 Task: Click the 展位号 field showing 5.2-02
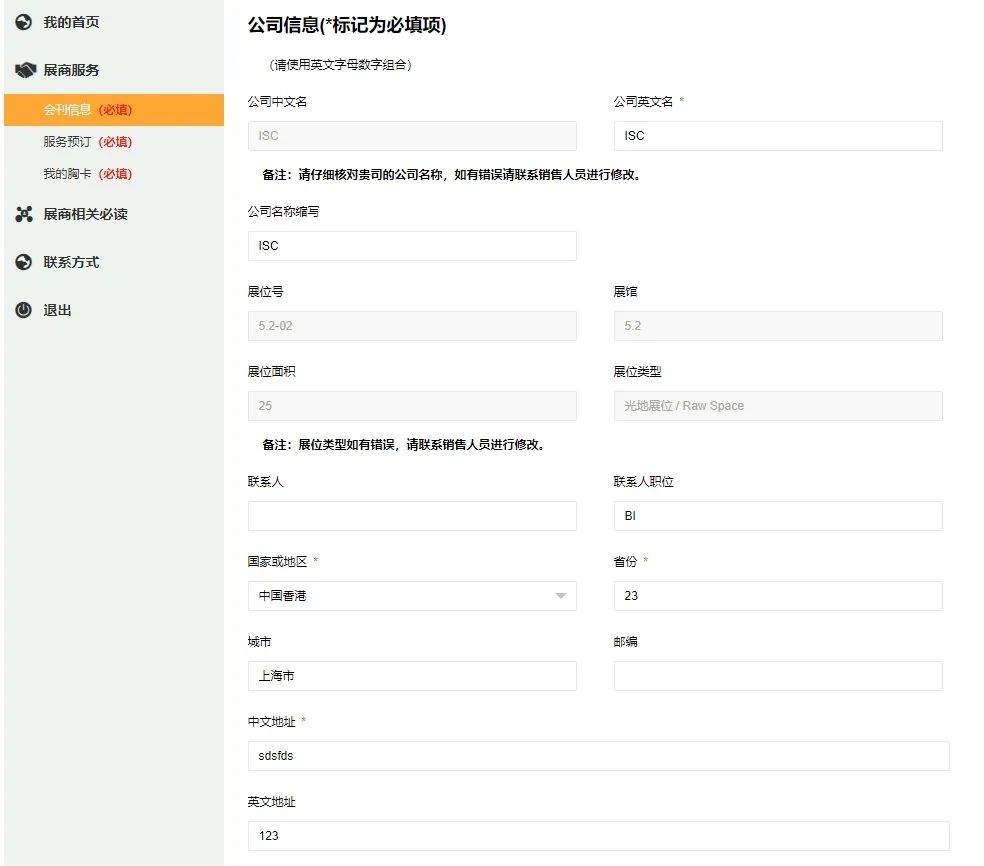coord(412,326)
